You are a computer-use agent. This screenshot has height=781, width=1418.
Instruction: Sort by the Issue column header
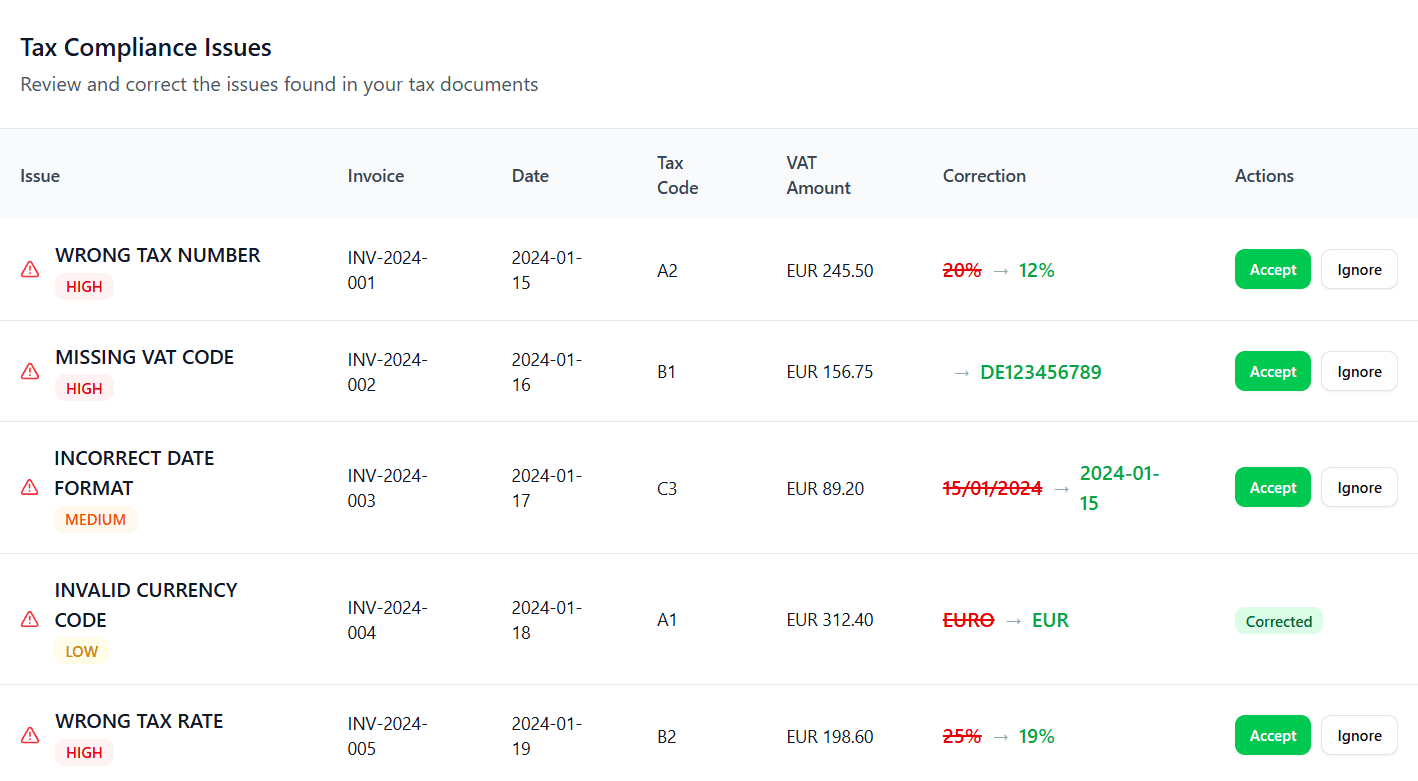40,175
